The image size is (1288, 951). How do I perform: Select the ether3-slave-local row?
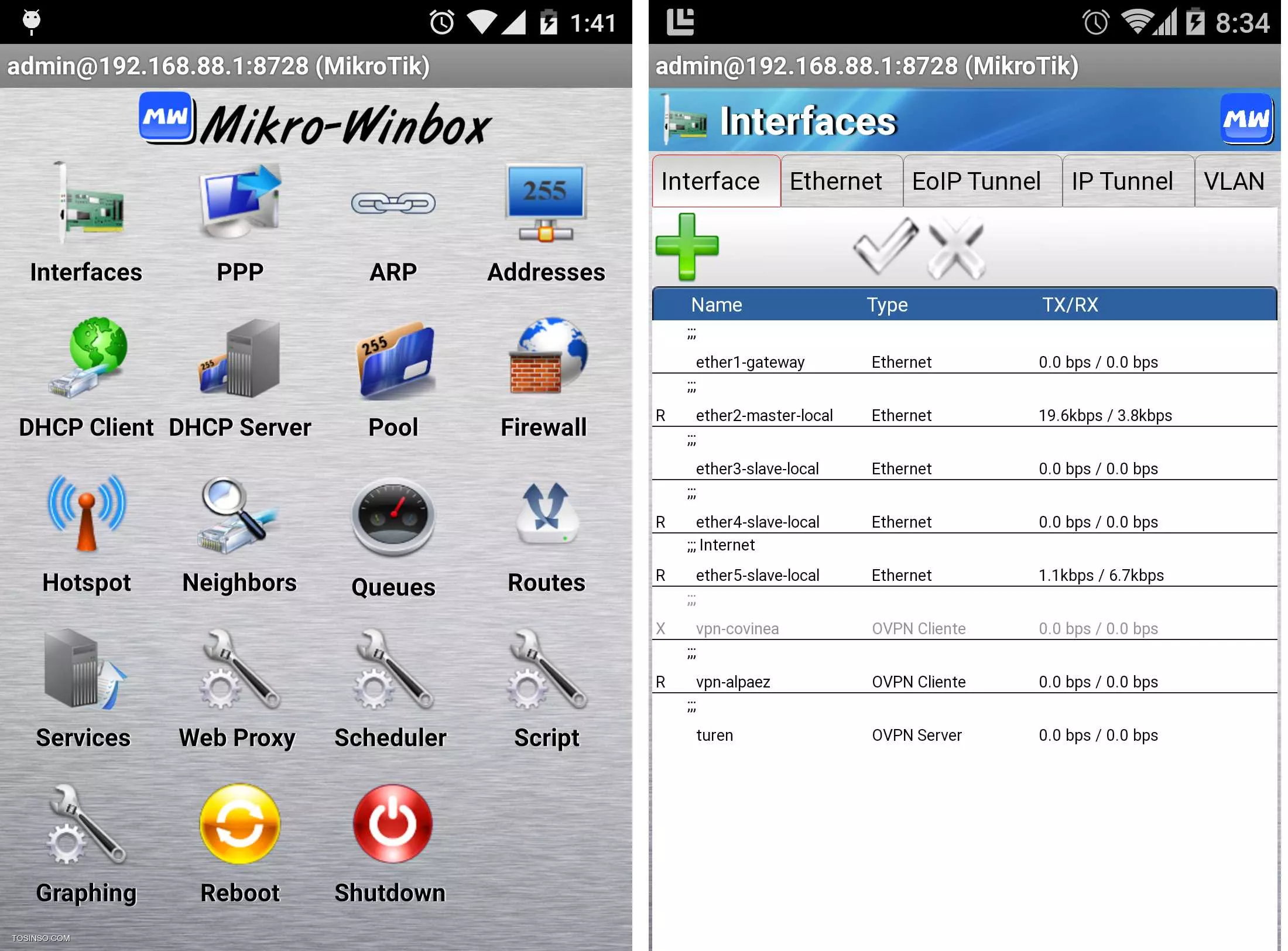(x=964, y=454)
